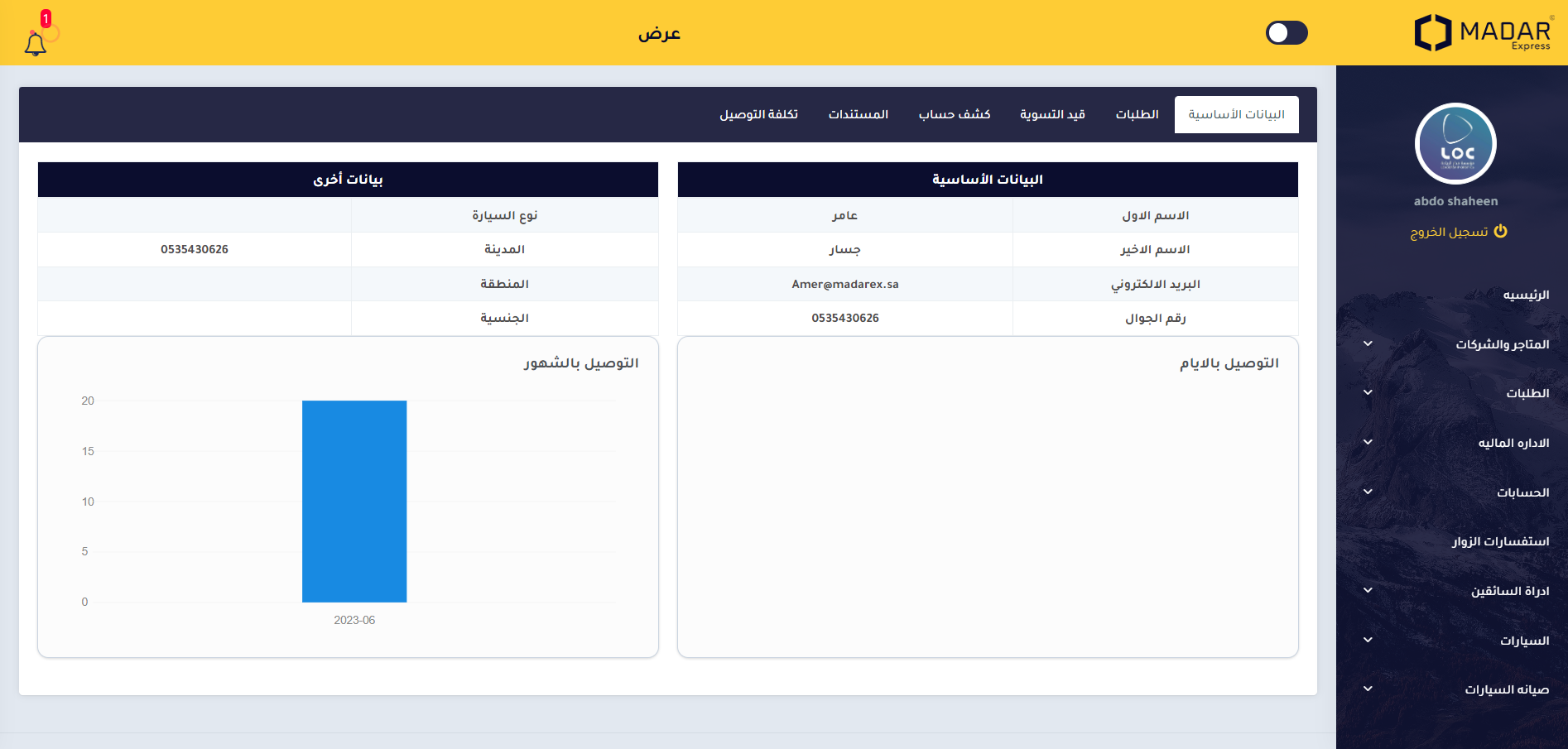Viewport: 1568px width, 749px height.
Task: Open الرئيسيه in the sidebar
Action: point(1525,295)
